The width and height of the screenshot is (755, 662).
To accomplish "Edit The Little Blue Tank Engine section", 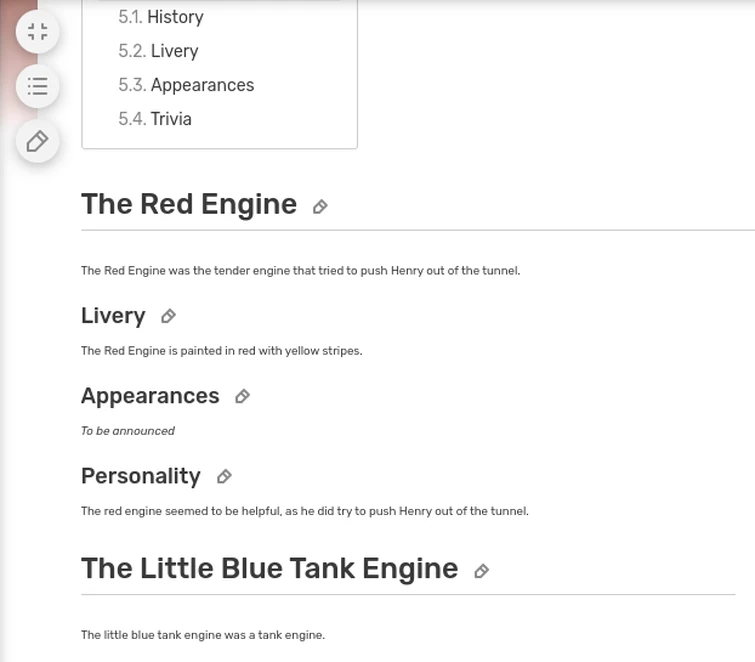I will tap(481, 571).
